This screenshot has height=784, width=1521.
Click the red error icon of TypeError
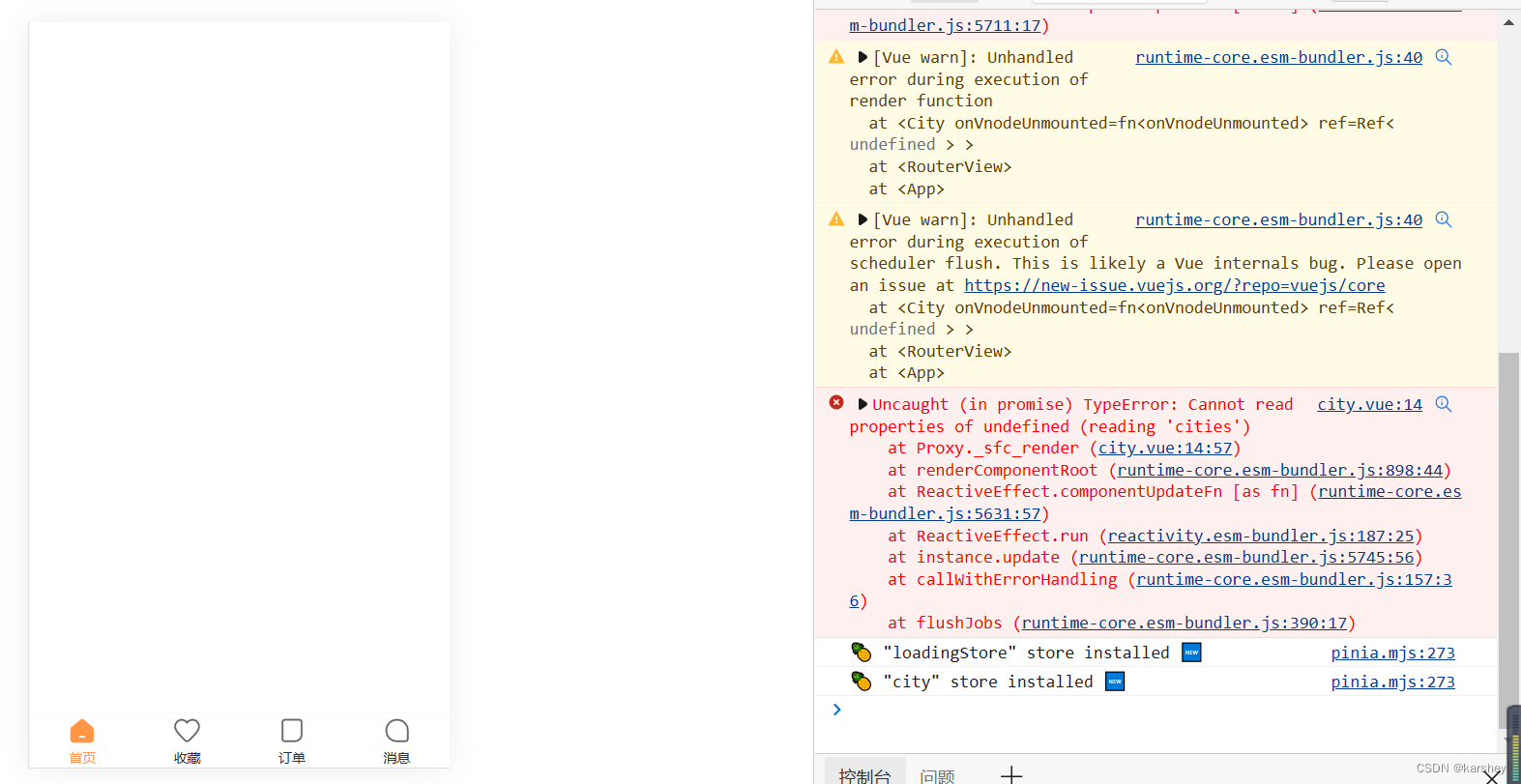tap(836, 402)
